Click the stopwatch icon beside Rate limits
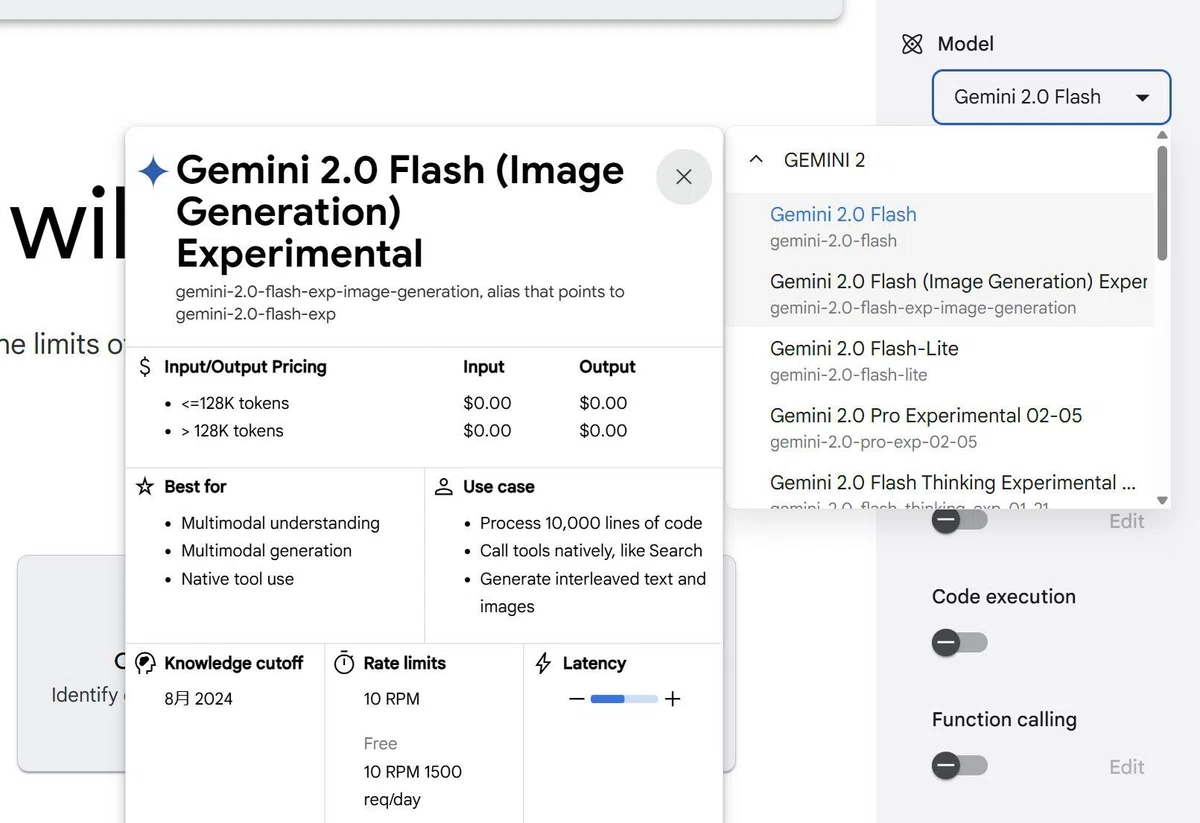This screenshot has height=823, width=1200. [x=344, y=663]
